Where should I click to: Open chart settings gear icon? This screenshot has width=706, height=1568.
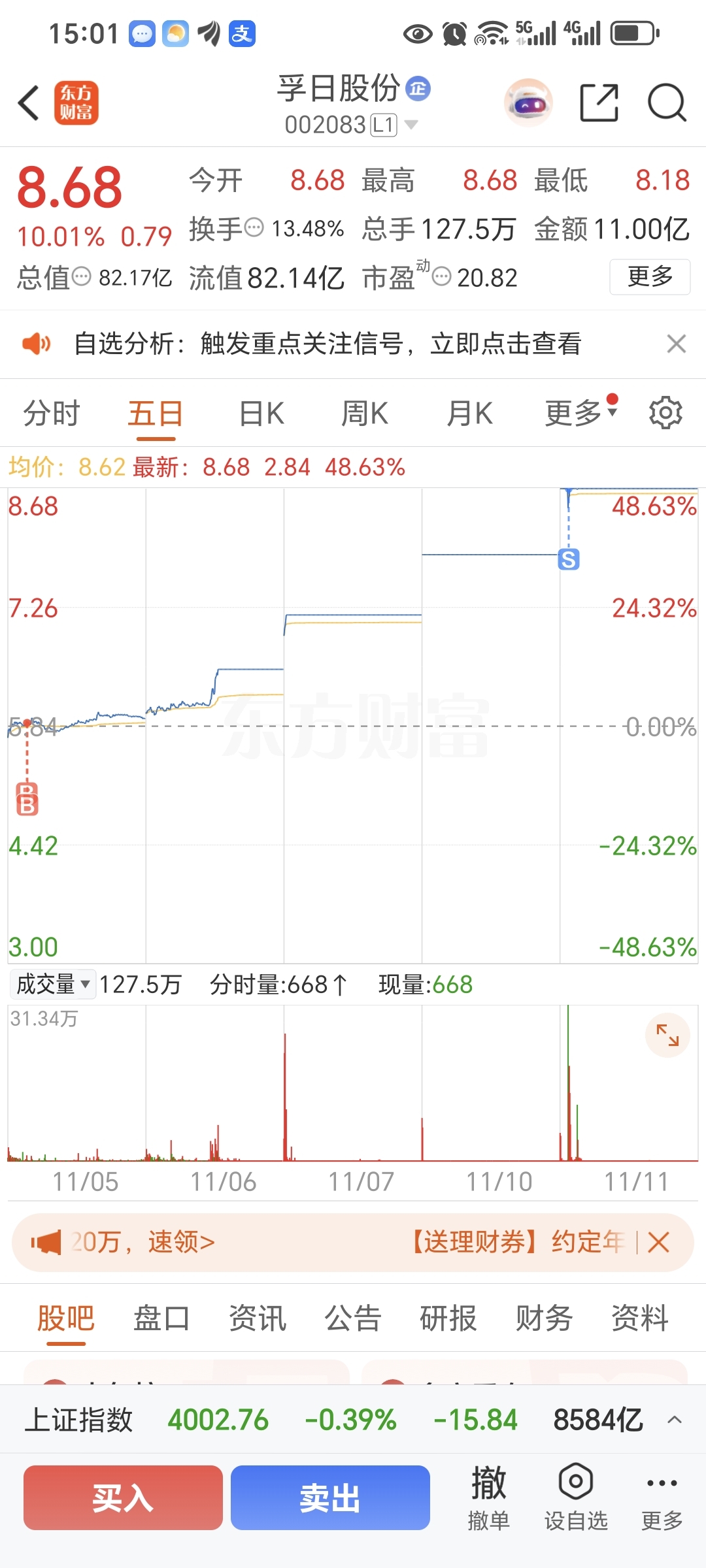665,413
